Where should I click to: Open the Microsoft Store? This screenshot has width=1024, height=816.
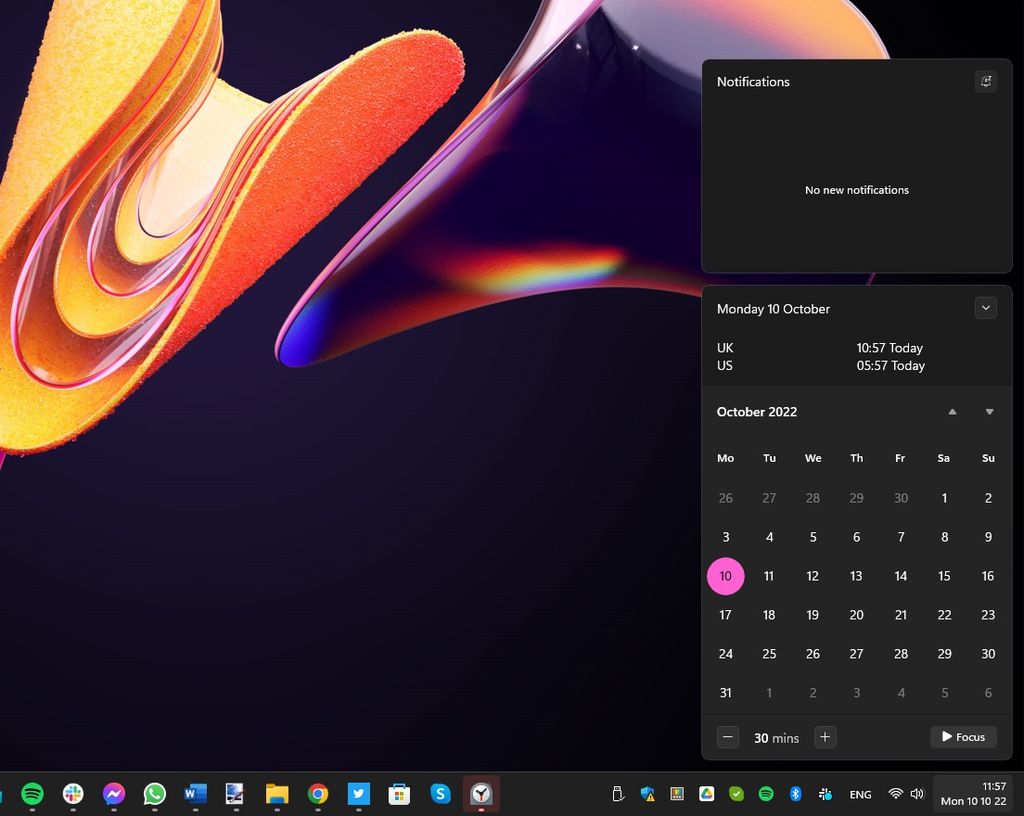pos(400,793)
